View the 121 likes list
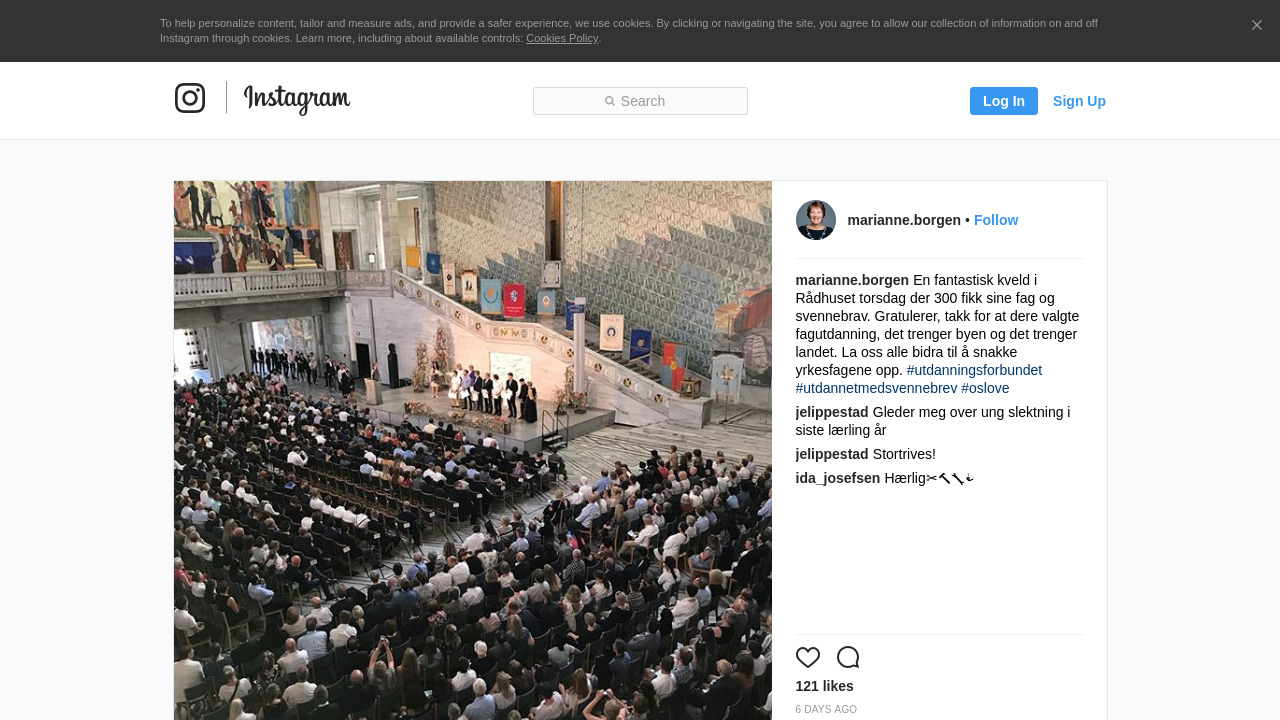Screen dimensions: 1280x720 point(825,686)
